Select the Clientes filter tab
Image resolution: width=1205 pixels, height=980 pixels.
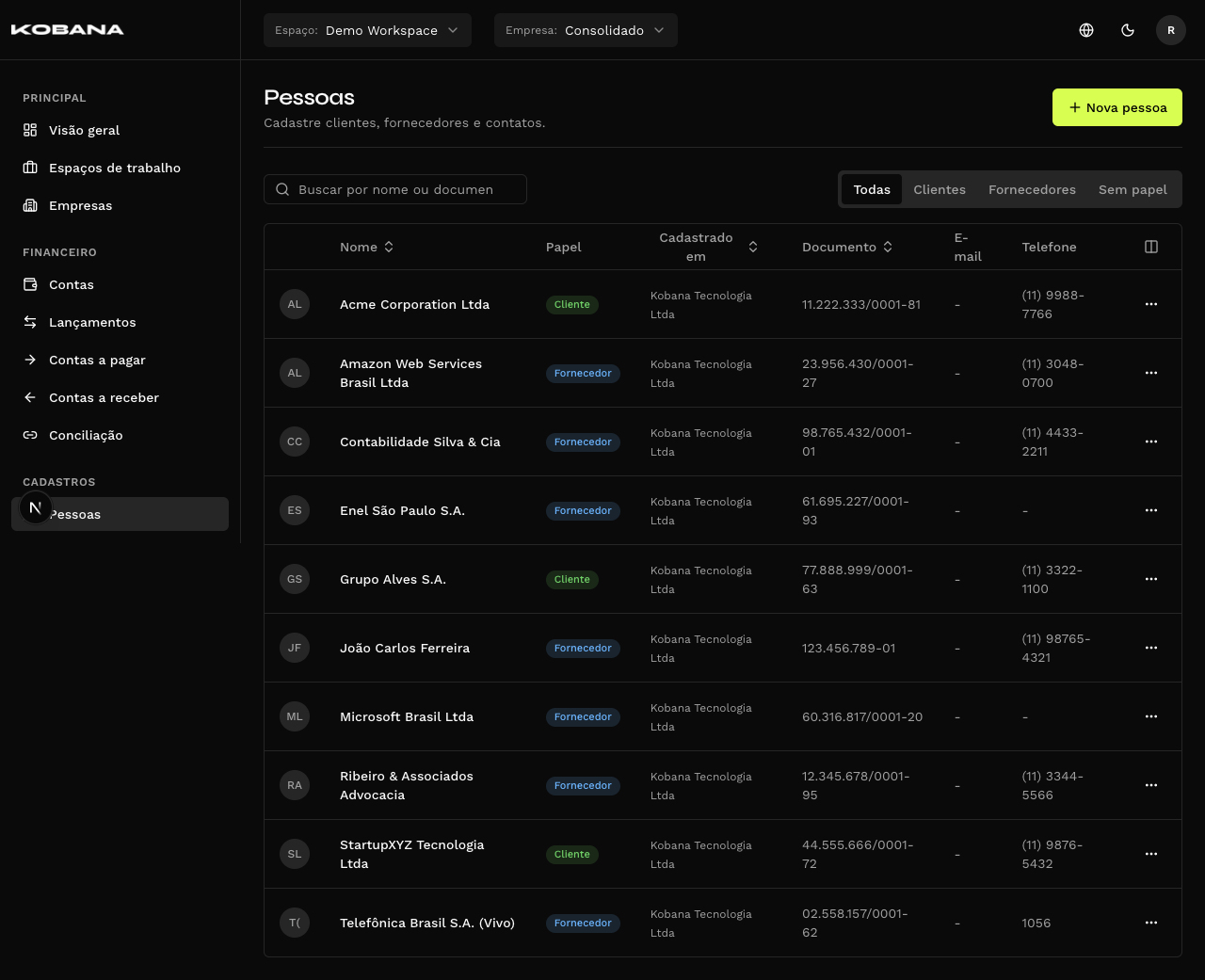[940, 189]
